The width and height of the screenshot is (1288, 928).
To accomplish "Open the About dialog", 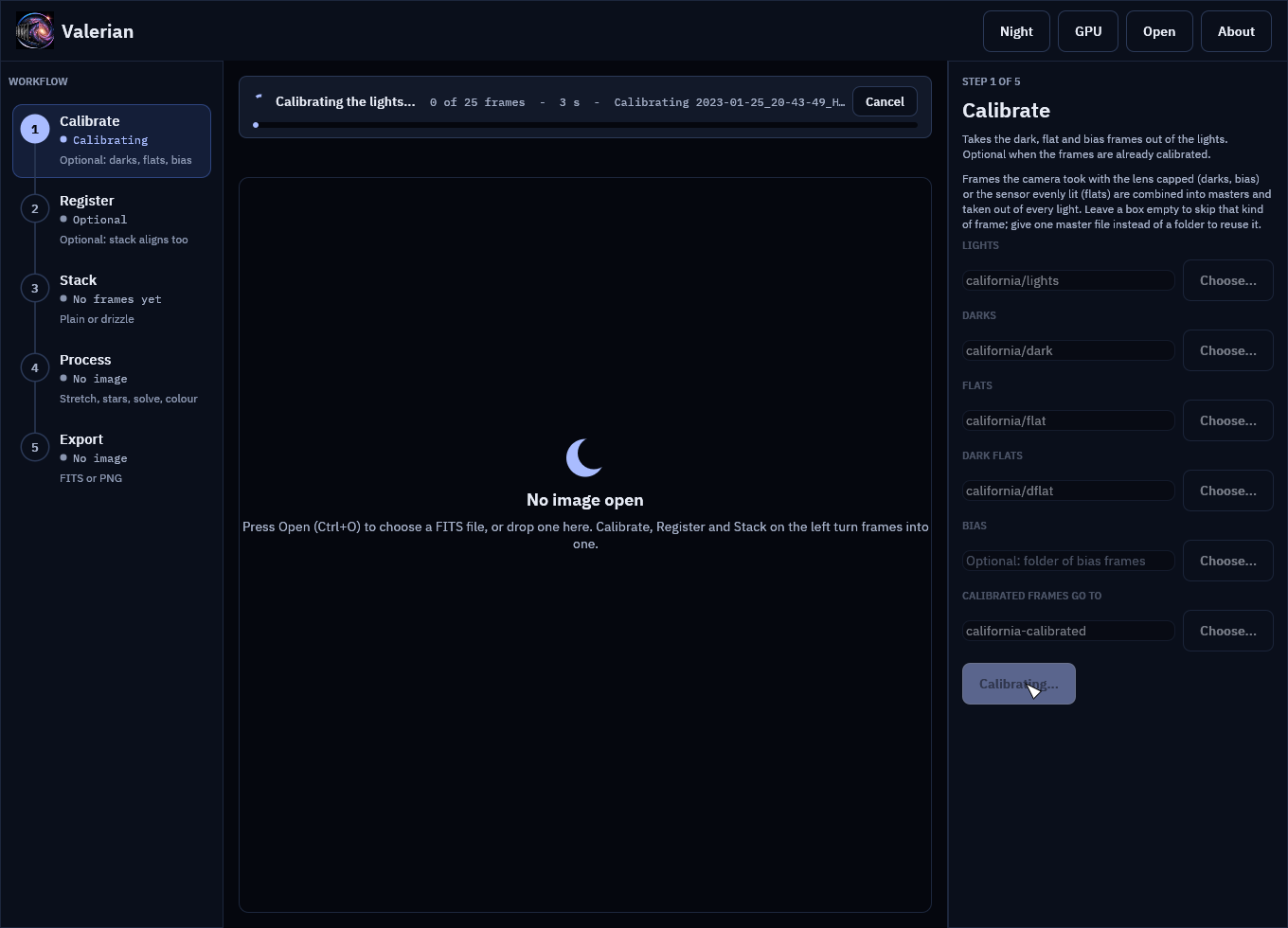I will point(1236,31).
